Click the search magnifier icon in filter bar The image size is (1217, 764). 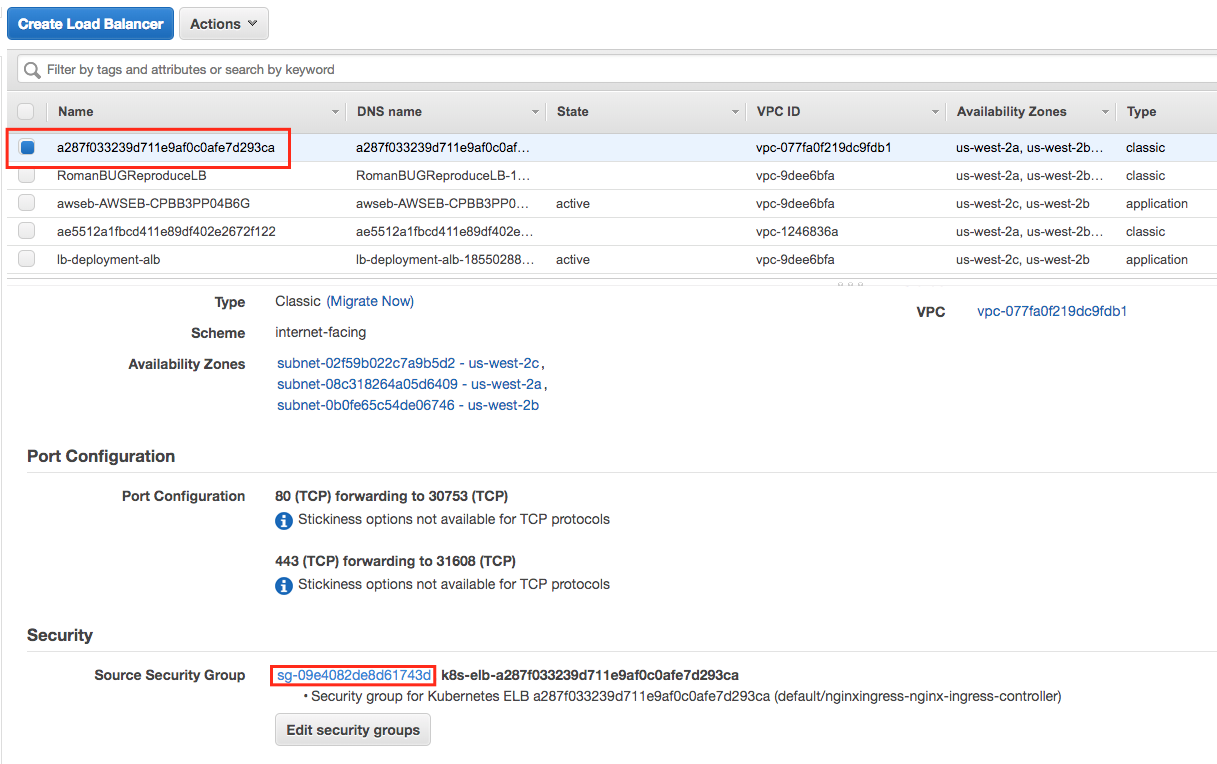coord(32,70)
